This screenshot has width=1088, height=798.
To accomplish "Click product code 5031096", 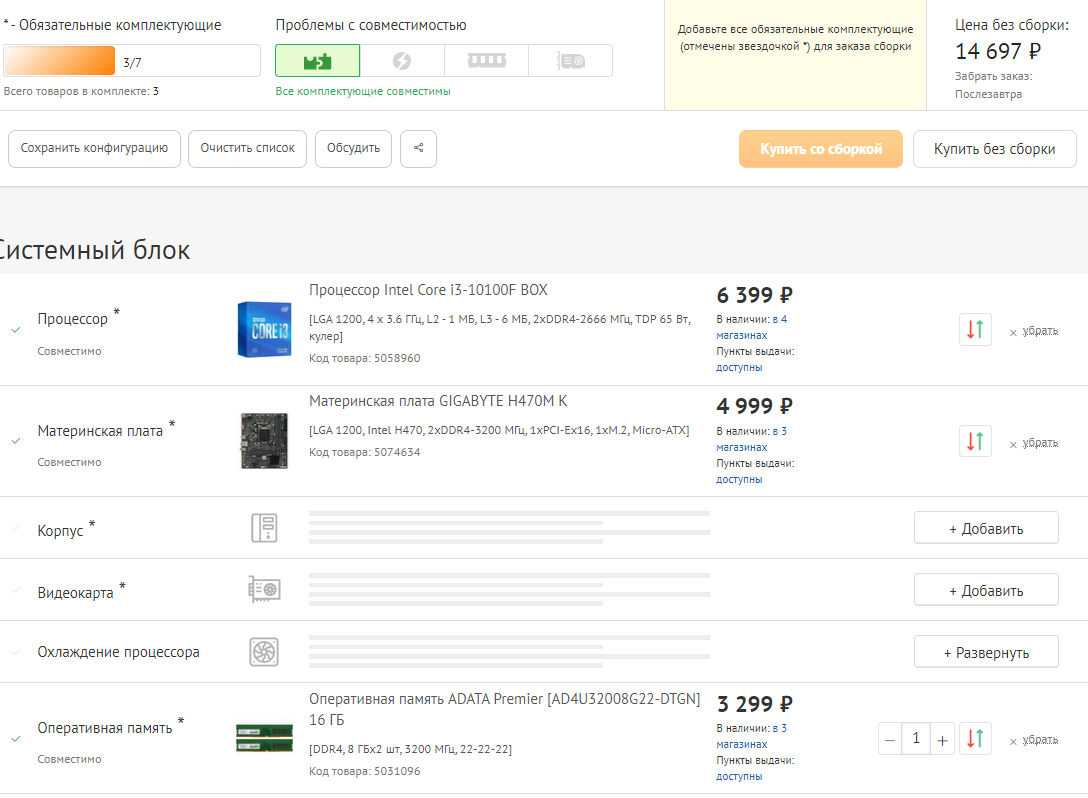I will point(397,771).
